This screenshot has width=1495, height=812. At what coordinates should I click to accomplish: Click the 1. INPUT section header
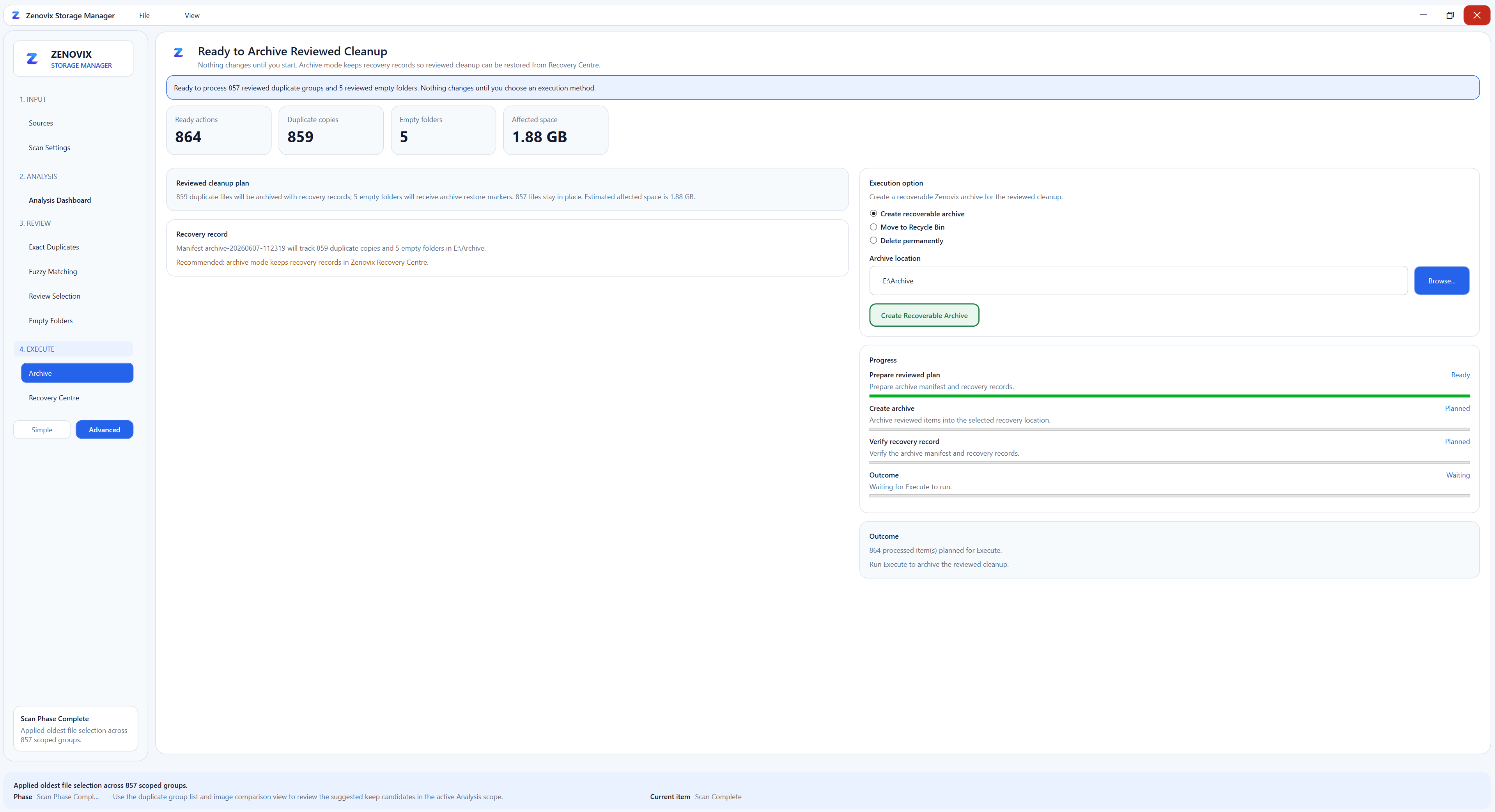pos(32,99)
